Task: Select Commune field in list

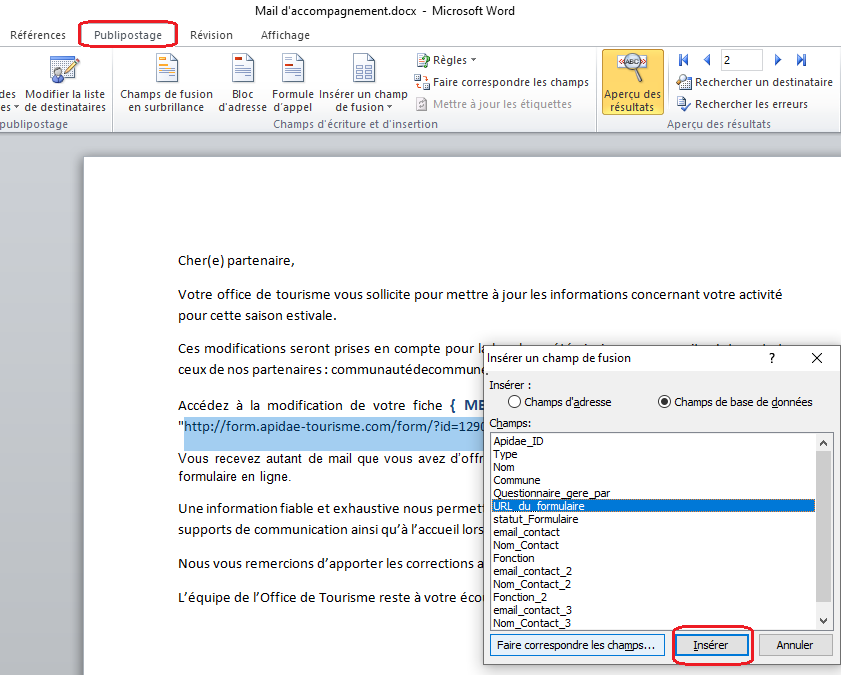Action: pyautogui.click(x=653, y=480)
